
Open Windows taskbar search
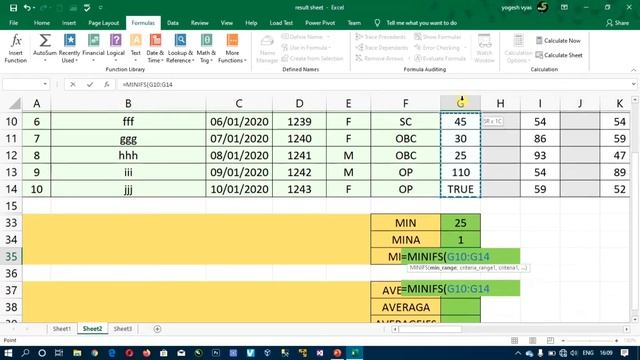pyautogui.click(x=25, y=353)
